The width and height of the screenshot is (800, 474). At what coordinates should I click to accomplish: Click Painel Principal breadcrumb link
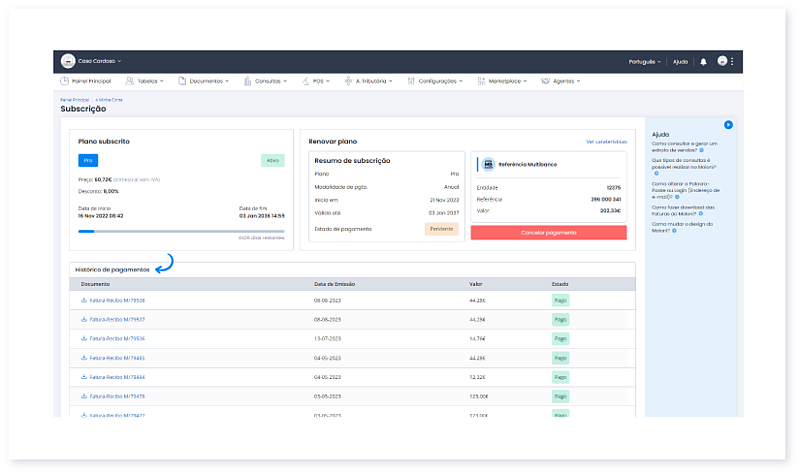coord(74,100)
